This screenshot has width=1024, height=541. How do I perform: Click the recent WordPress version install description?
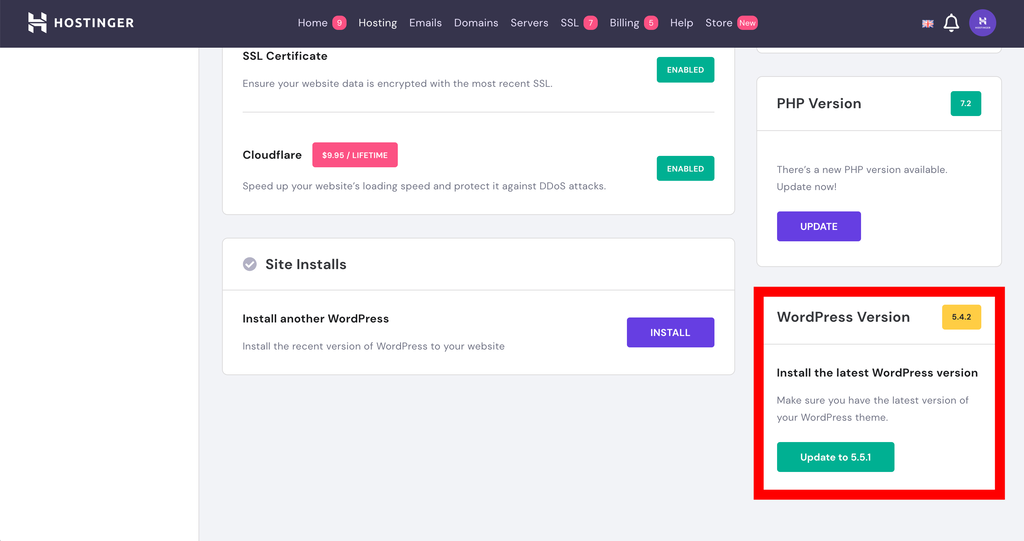click(374, 346)
